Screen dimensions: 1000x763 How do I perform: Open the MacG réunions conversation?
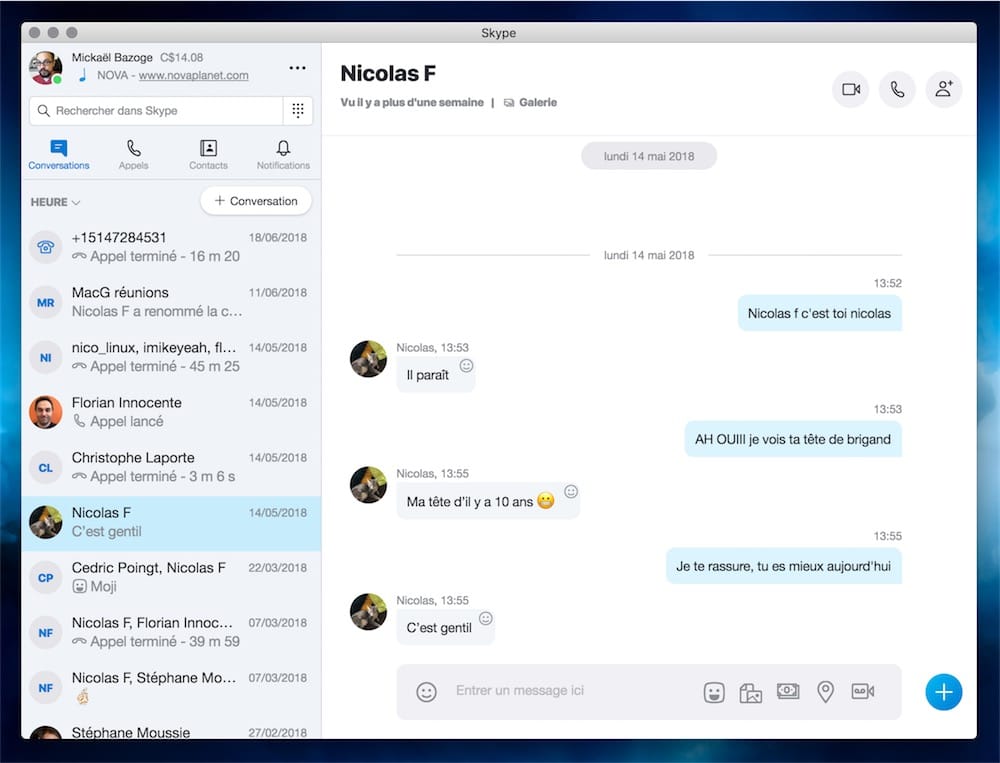click(171, 302)
